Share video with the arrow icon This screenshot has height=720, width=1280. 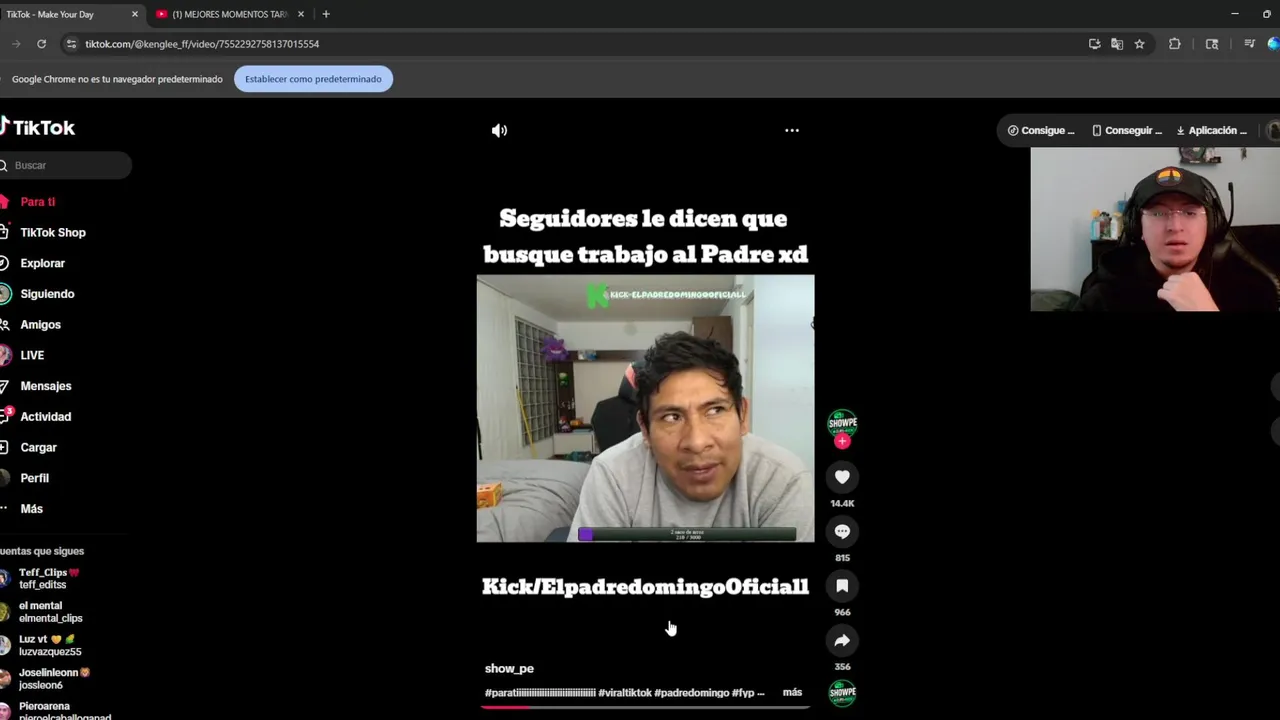[x=842, y=641]
